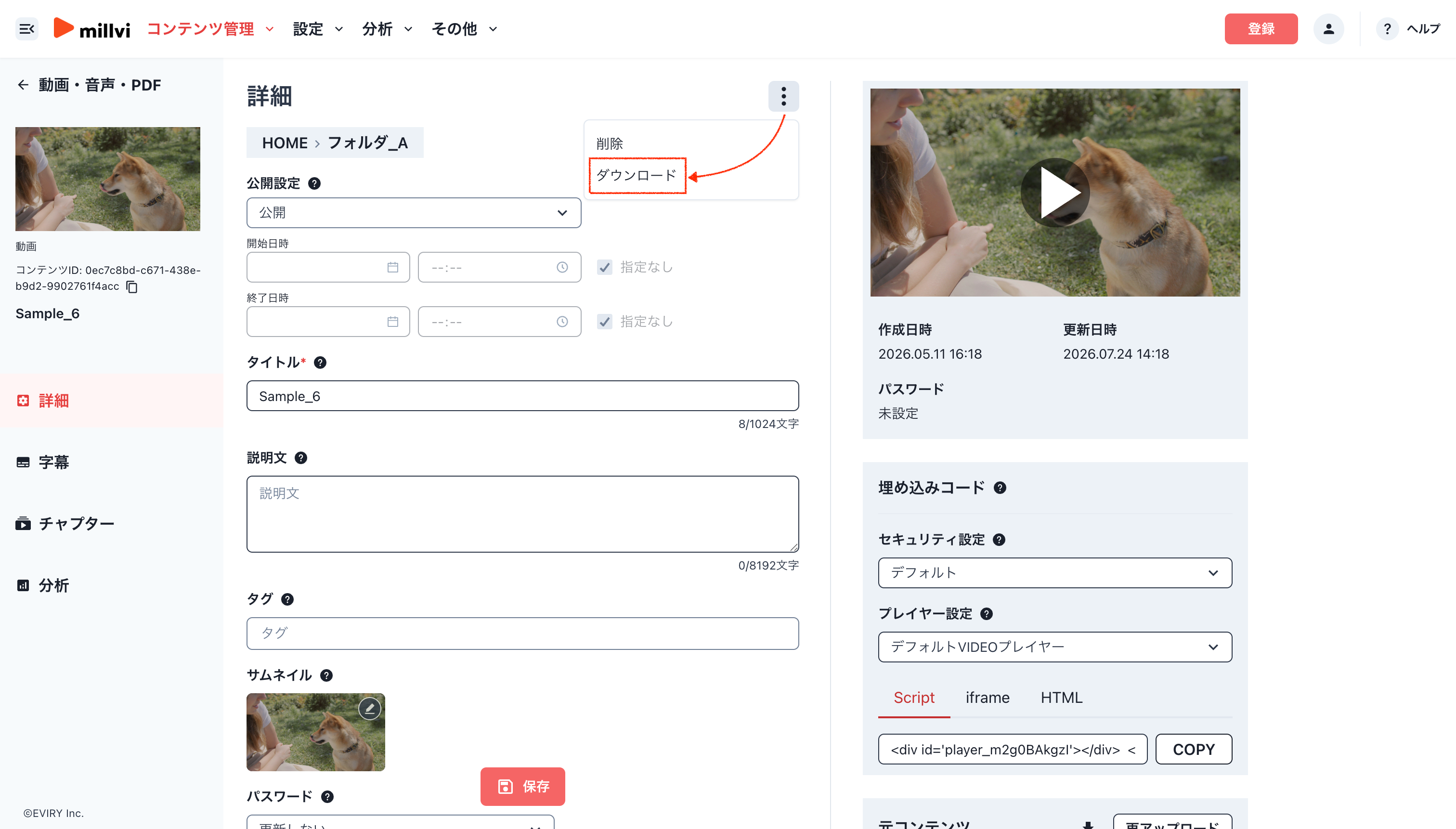Expand the 分析 top menu
Screen dimensions: 1456x829
point(387,29)
